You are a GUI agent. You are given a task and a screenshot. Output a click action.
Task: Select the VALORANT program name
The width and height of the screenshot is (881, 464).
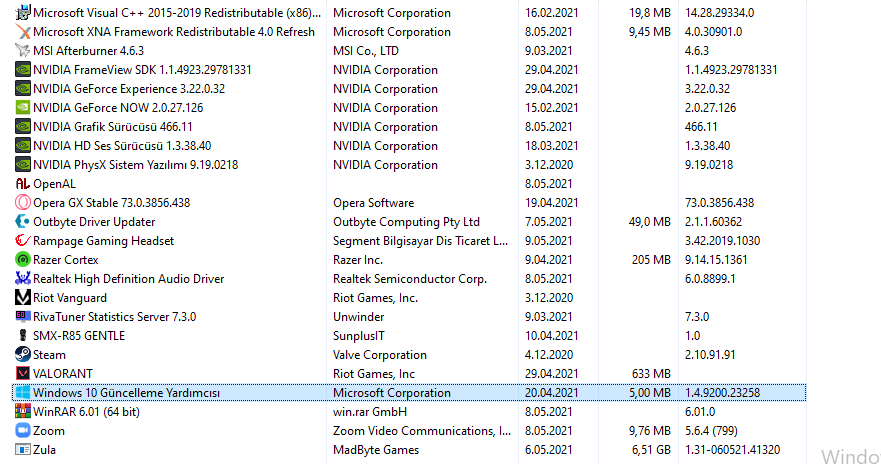coord(62,374)
